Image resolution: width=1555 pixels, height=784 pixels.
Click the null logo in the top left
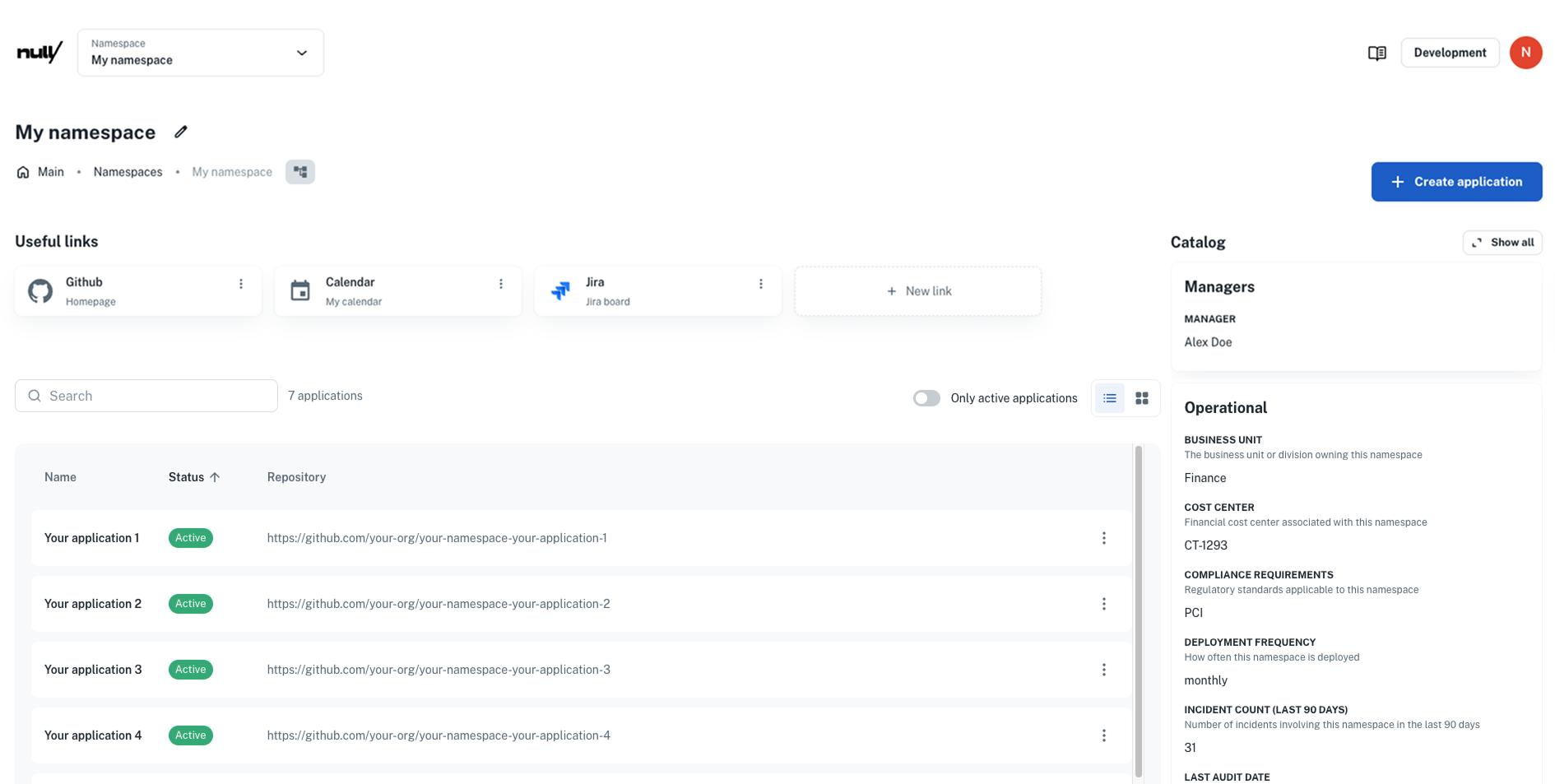pyautogui.click(x=38, y=52)
